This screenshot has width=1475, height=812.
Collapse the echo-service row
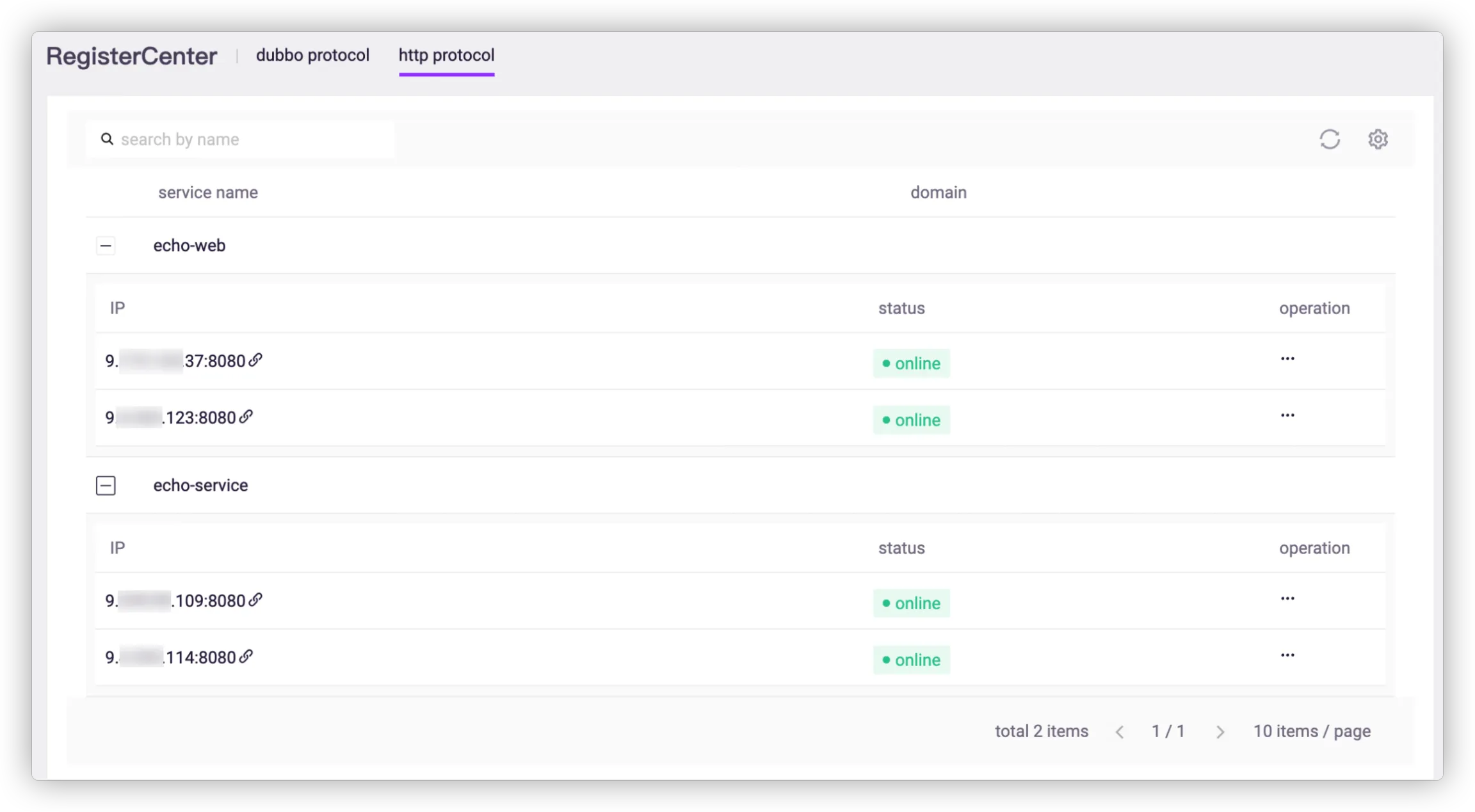point(106,486)
